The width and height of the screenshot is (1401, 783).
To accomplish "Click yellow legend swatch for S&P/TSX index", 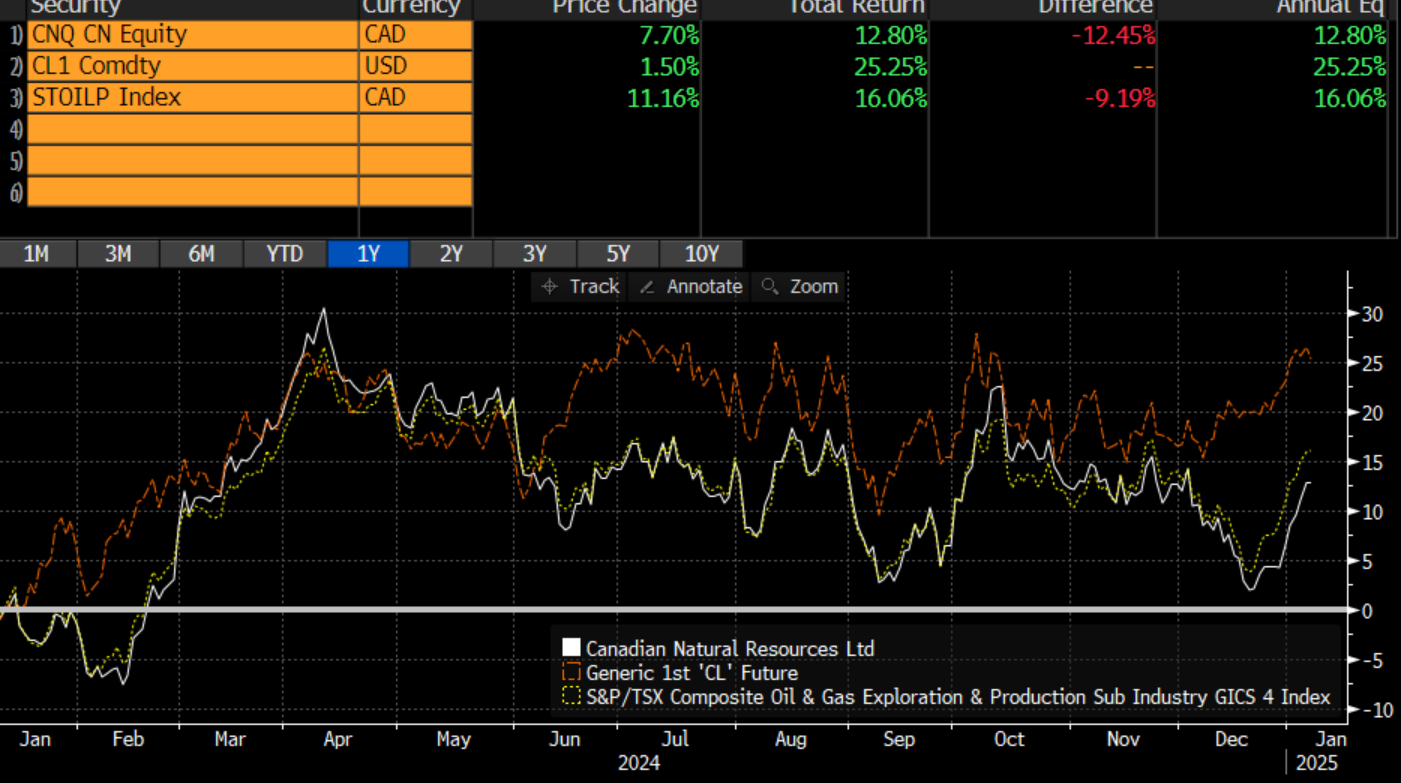I will [572, 696].
